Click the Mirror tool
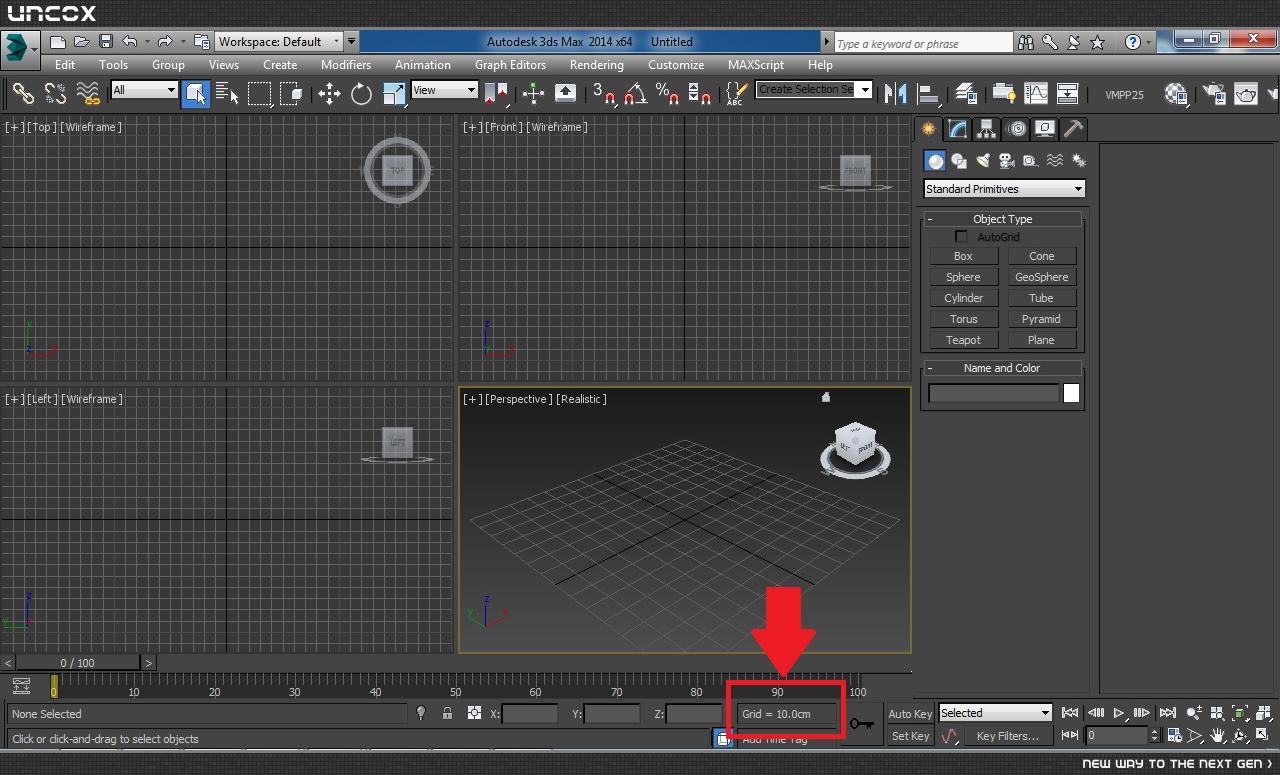The height and width of the screenshot is (775, 1280). point(895,93)
